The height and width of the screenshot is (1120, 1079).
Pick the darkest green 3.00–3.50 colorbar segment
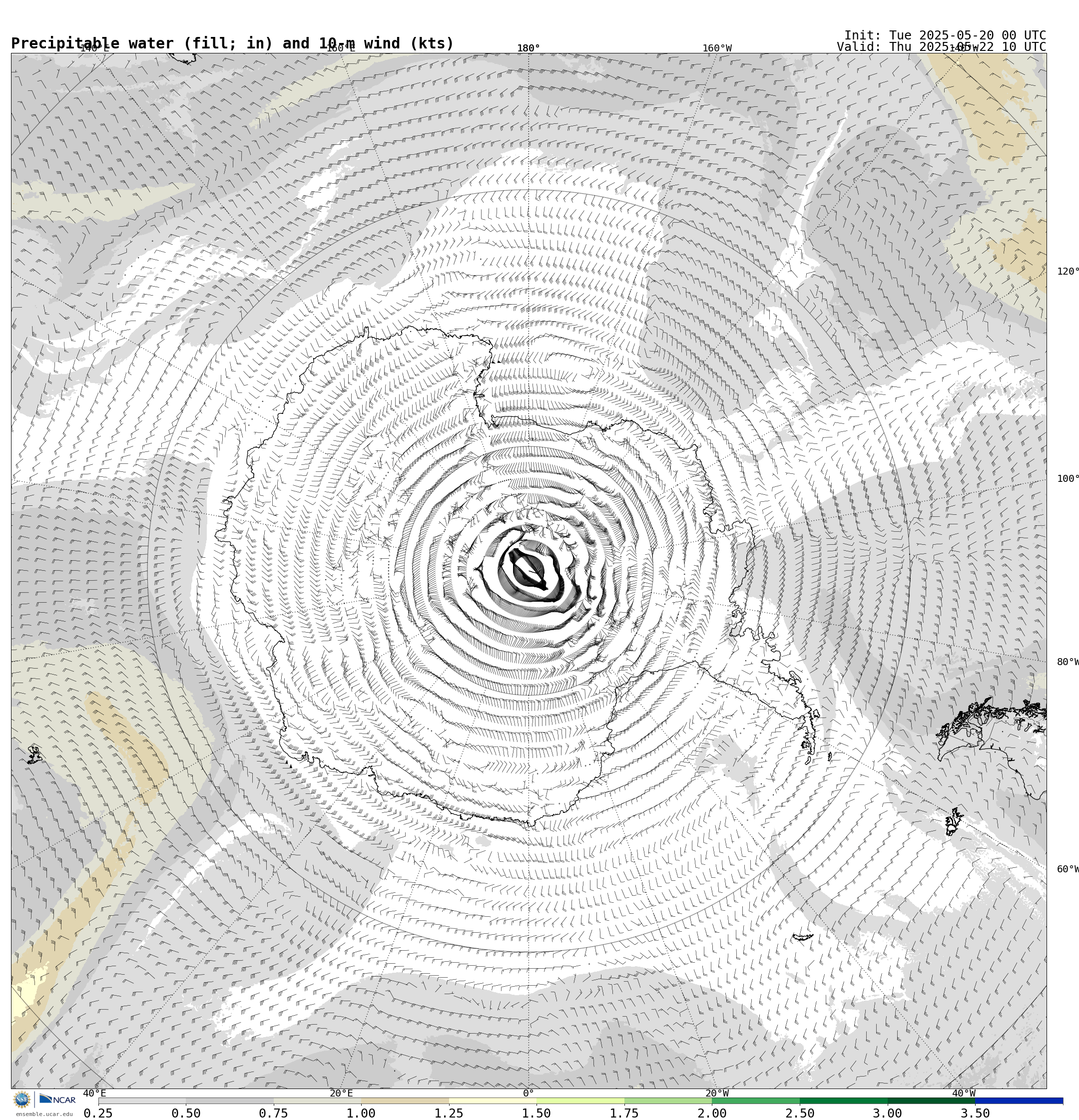(932, 1101)
